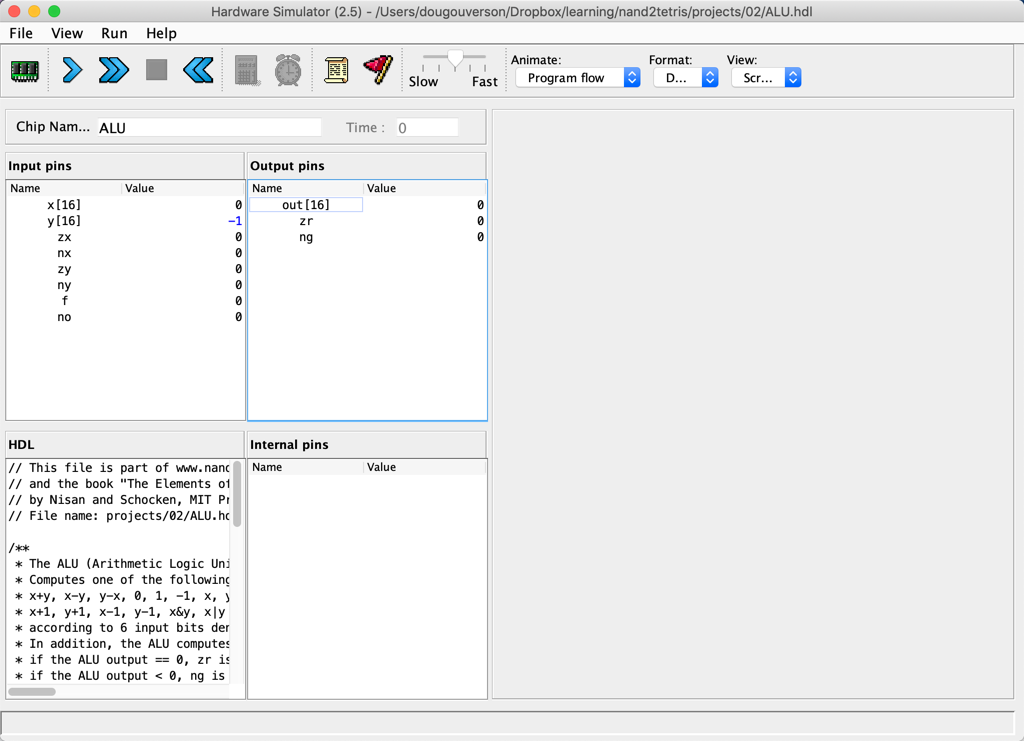Open the Load Script scroll icon
1024x741 pixels.
click(x=336, y=70)
